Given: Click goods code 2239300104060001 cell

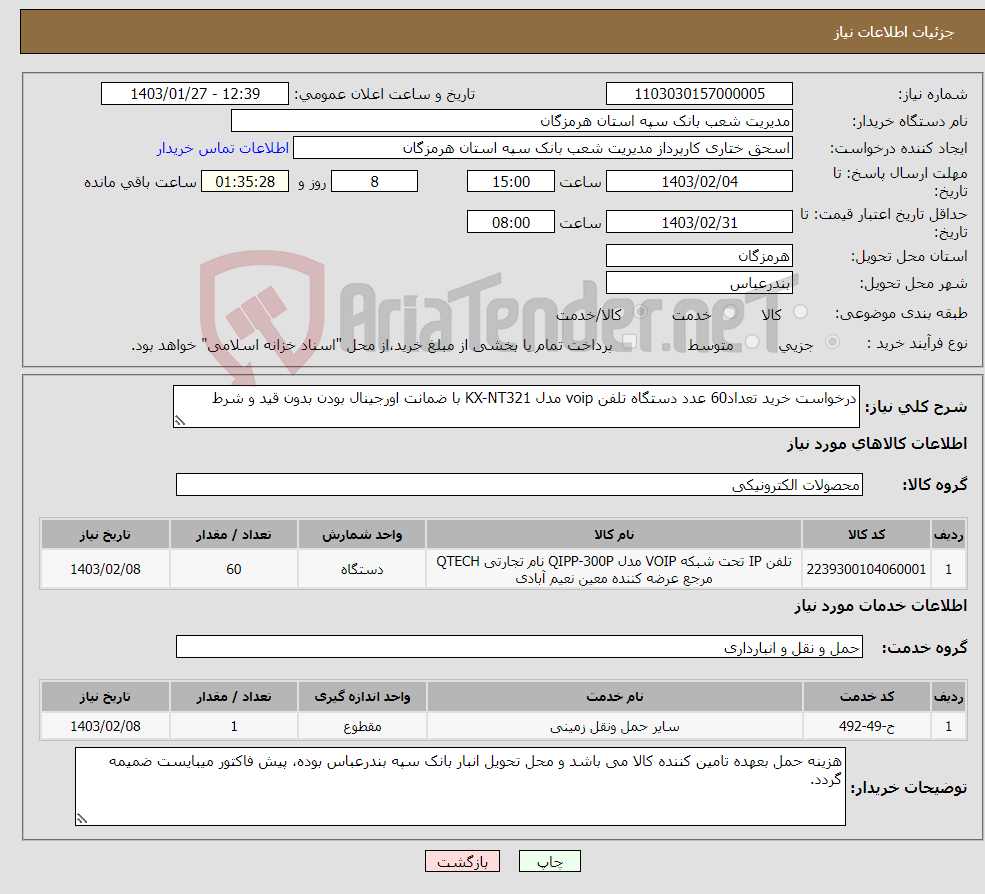Looking at the screenshot, I should click(x=866, y=569).
